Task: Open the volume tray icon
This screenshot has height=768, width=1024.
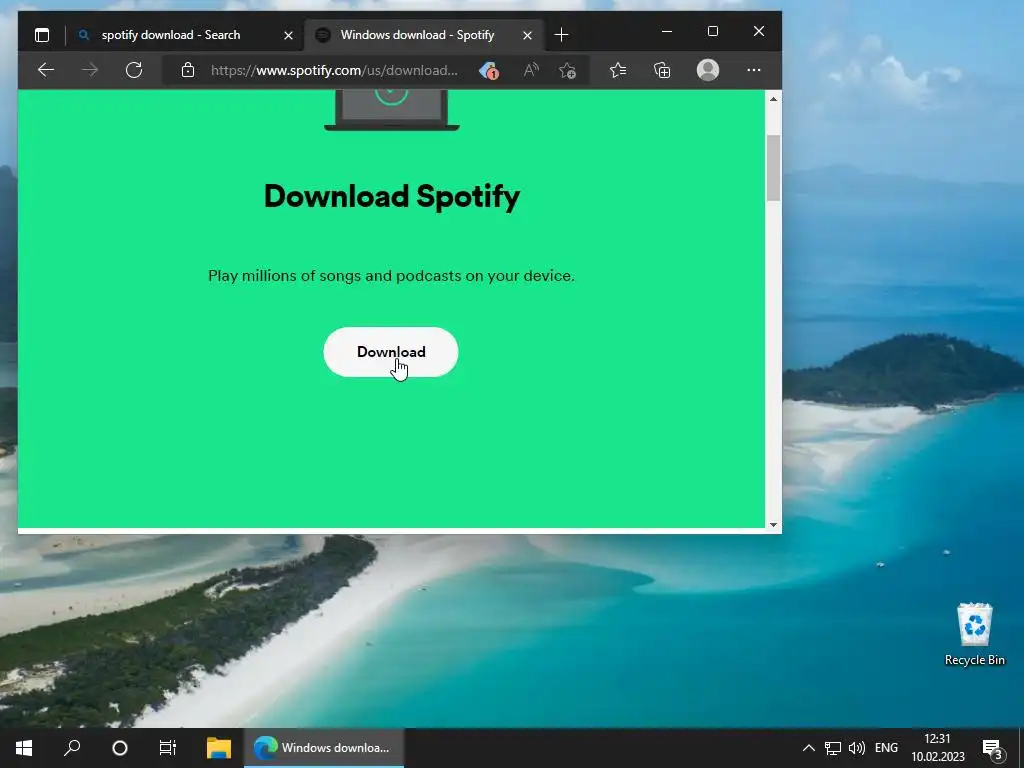Action: click(856, 748)
